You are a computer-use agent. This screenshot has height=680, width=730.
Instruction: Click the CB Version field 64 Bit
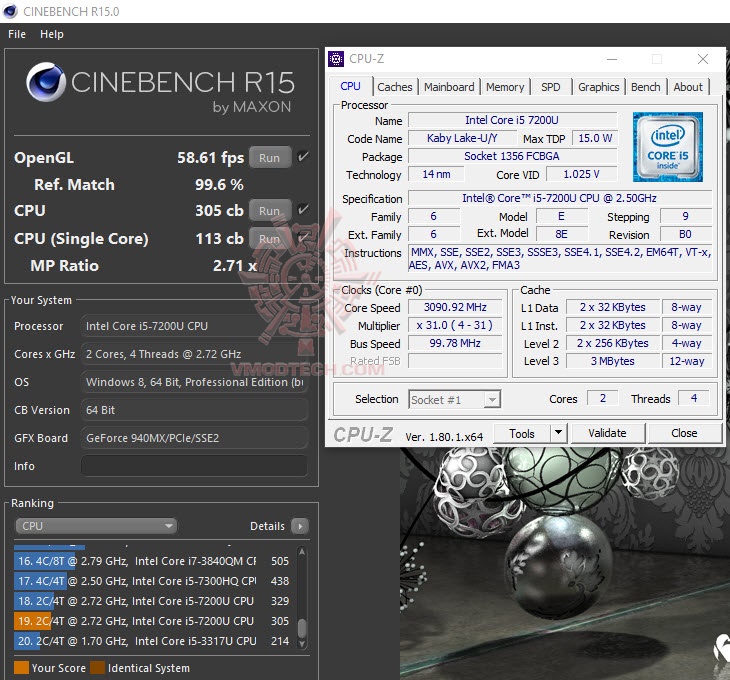[195, 410]
